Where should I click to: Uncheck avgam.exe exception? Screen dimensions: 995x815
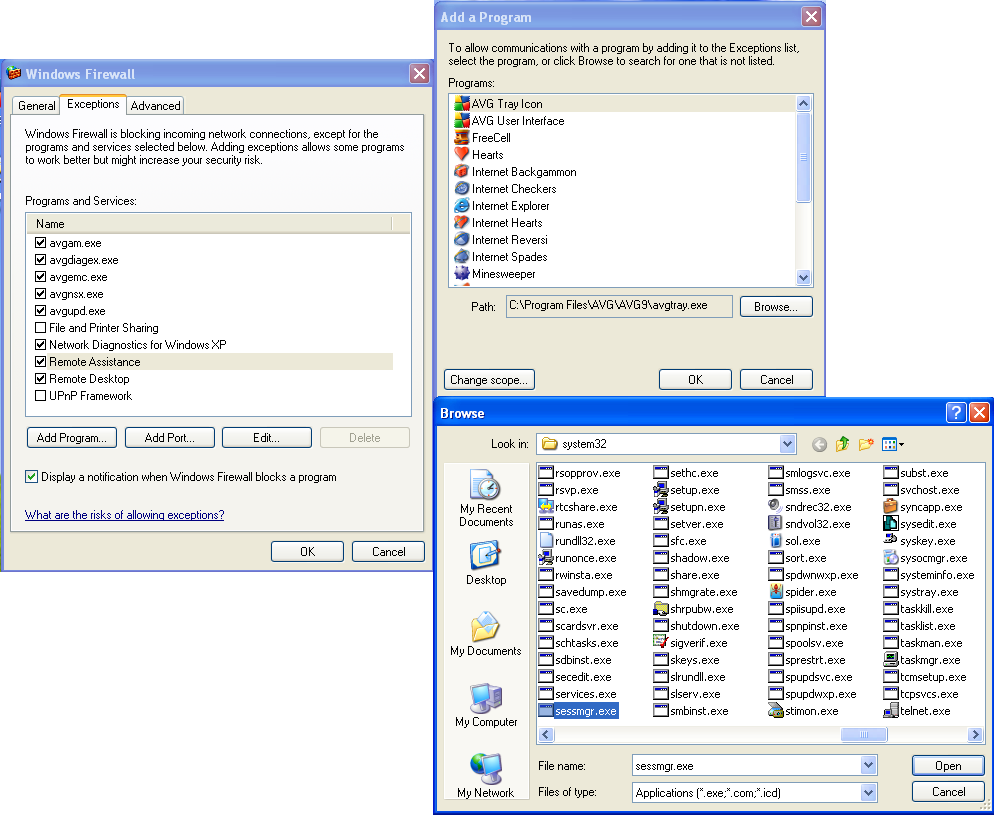(x=41, y=242)
